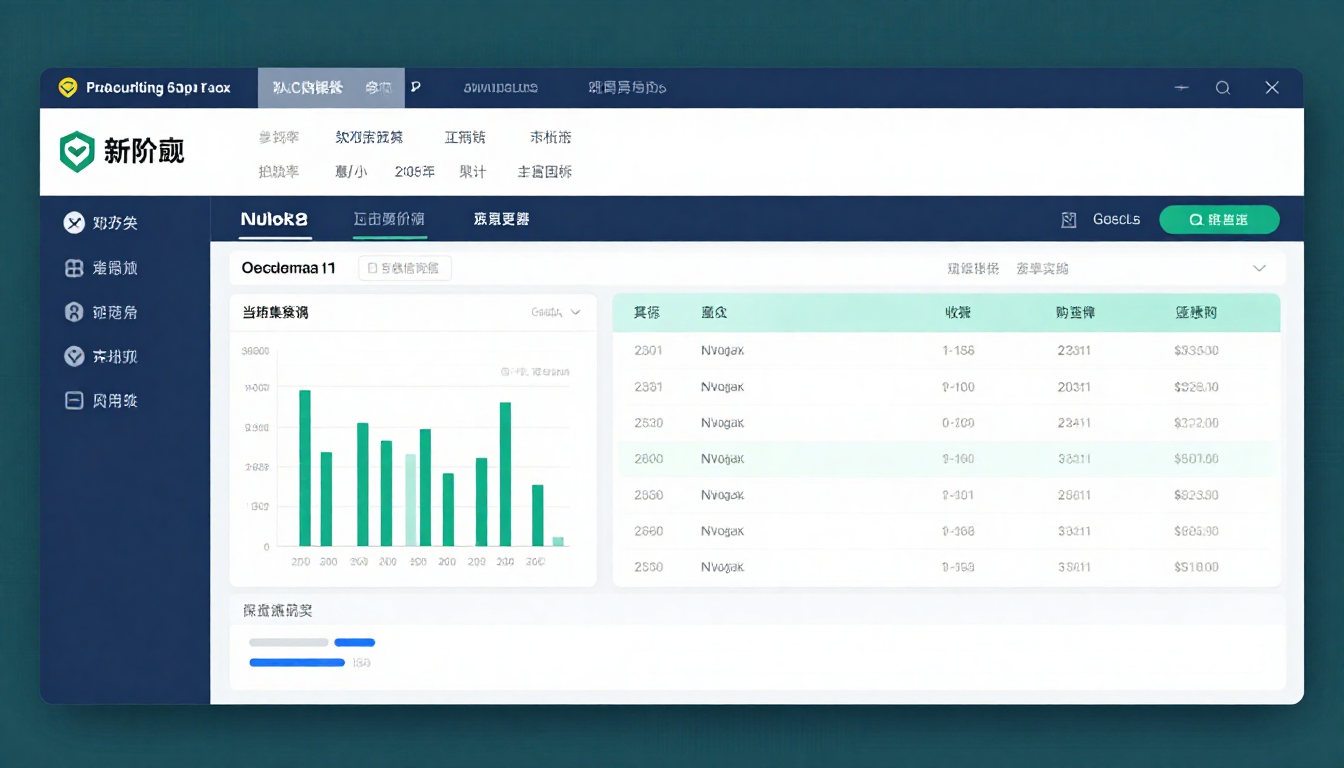1344x768 pixels.
Task: Click the document icon beside Goscls
Action: tap(1068, 219)
